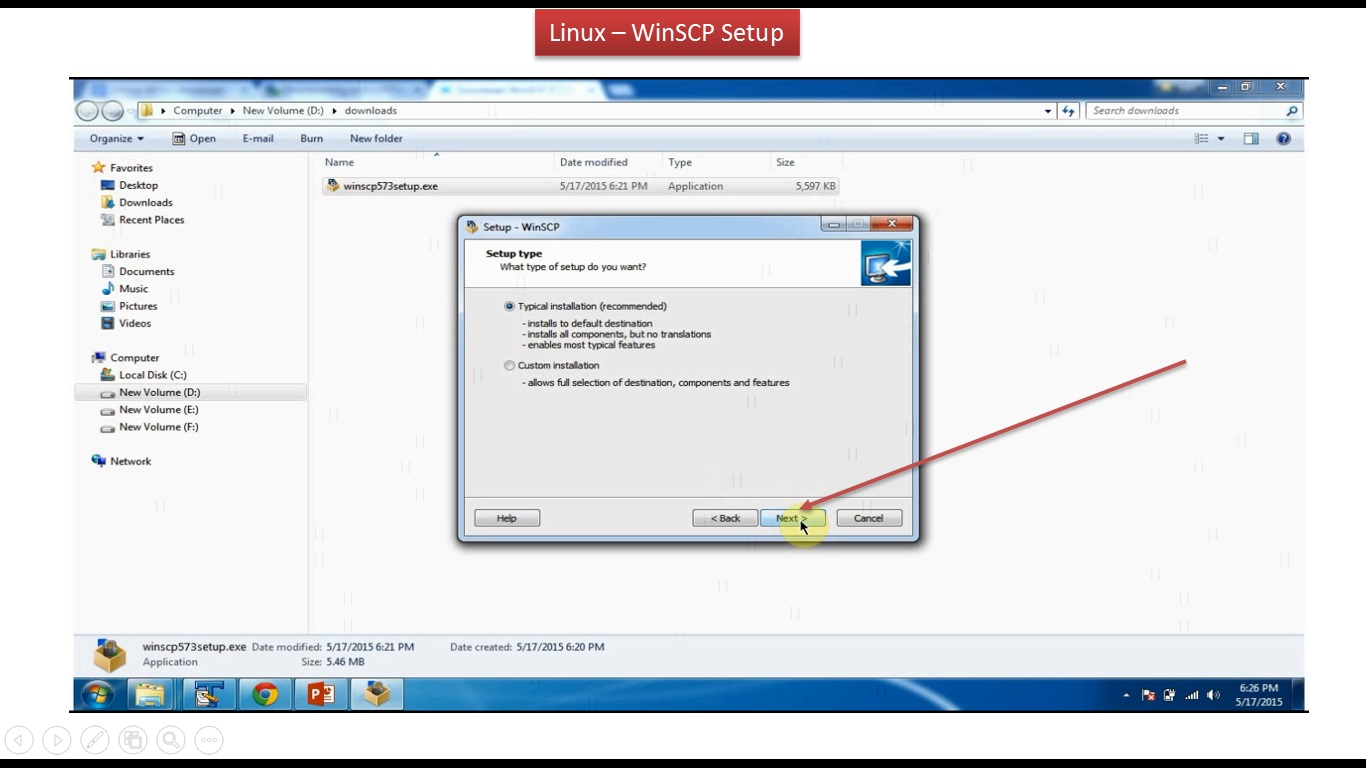Image resolution: width=1366 pixels, height=768 pixels.
Task: Sort by the Type column header
Action: point(680,162)
